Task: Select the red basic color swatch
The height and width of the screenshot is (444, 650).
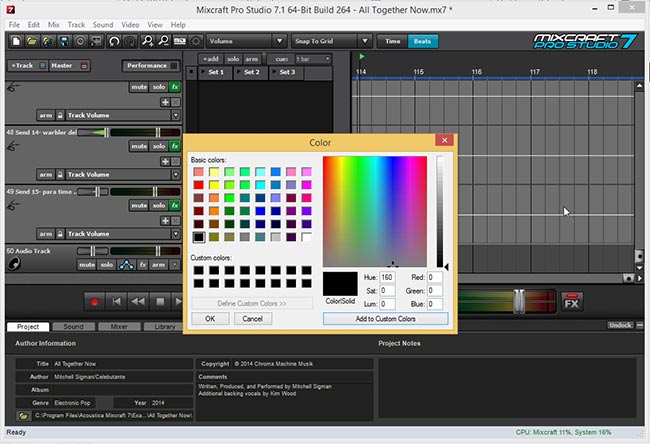Action: [x=199, y=185]
